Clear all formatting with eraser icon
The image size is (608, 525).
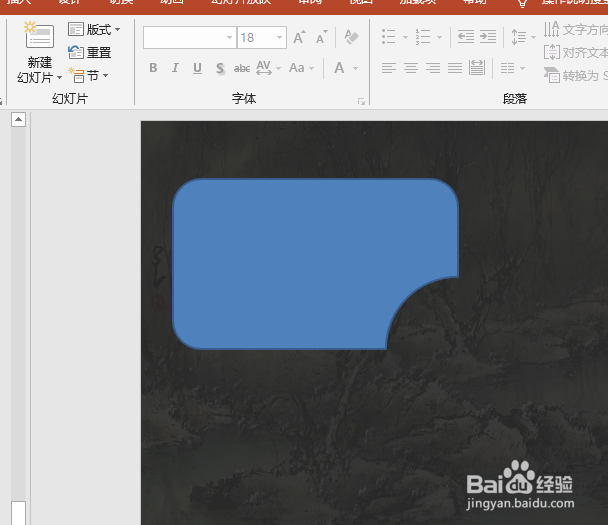[351, 37]
